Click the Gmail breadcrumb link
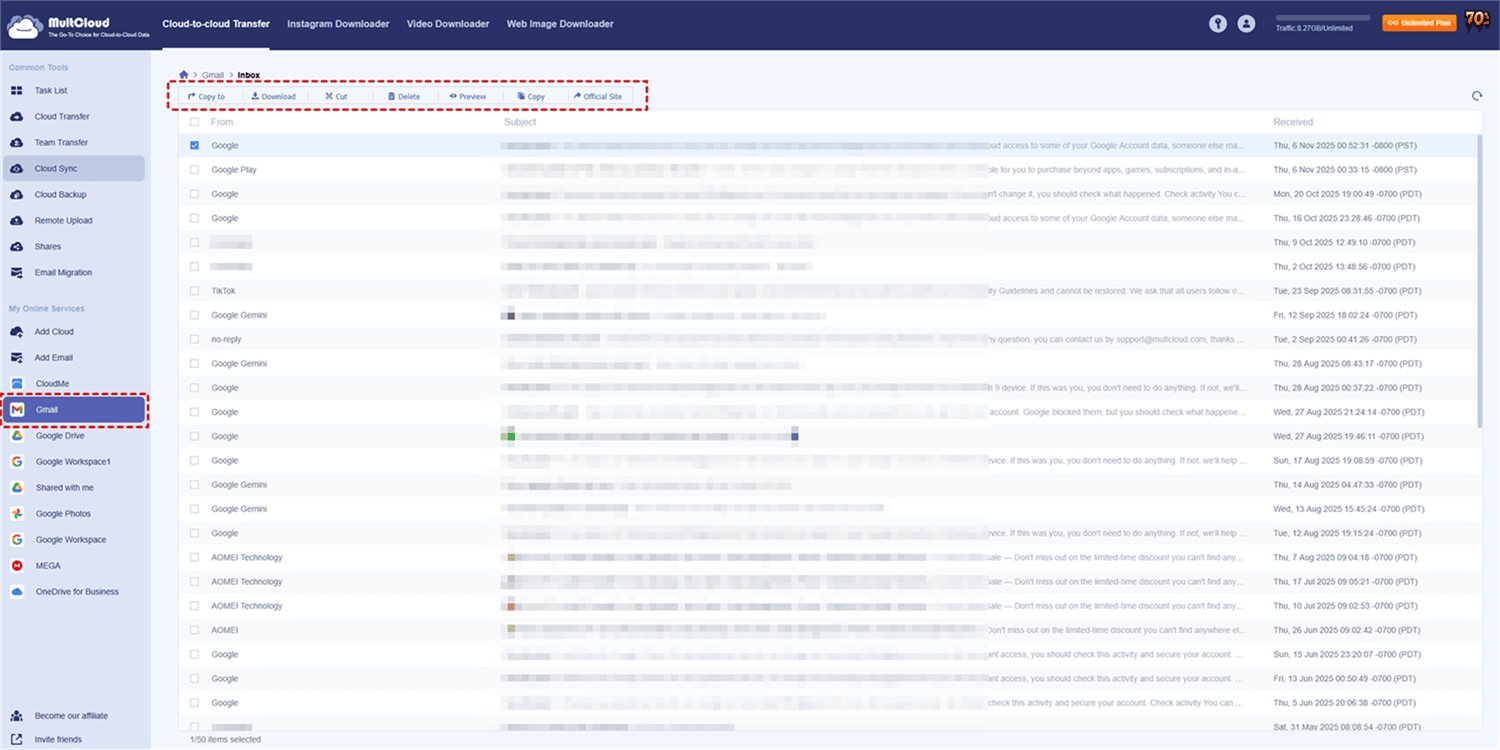This screenshot has width=1500, height=750. (x=212, y=75)
